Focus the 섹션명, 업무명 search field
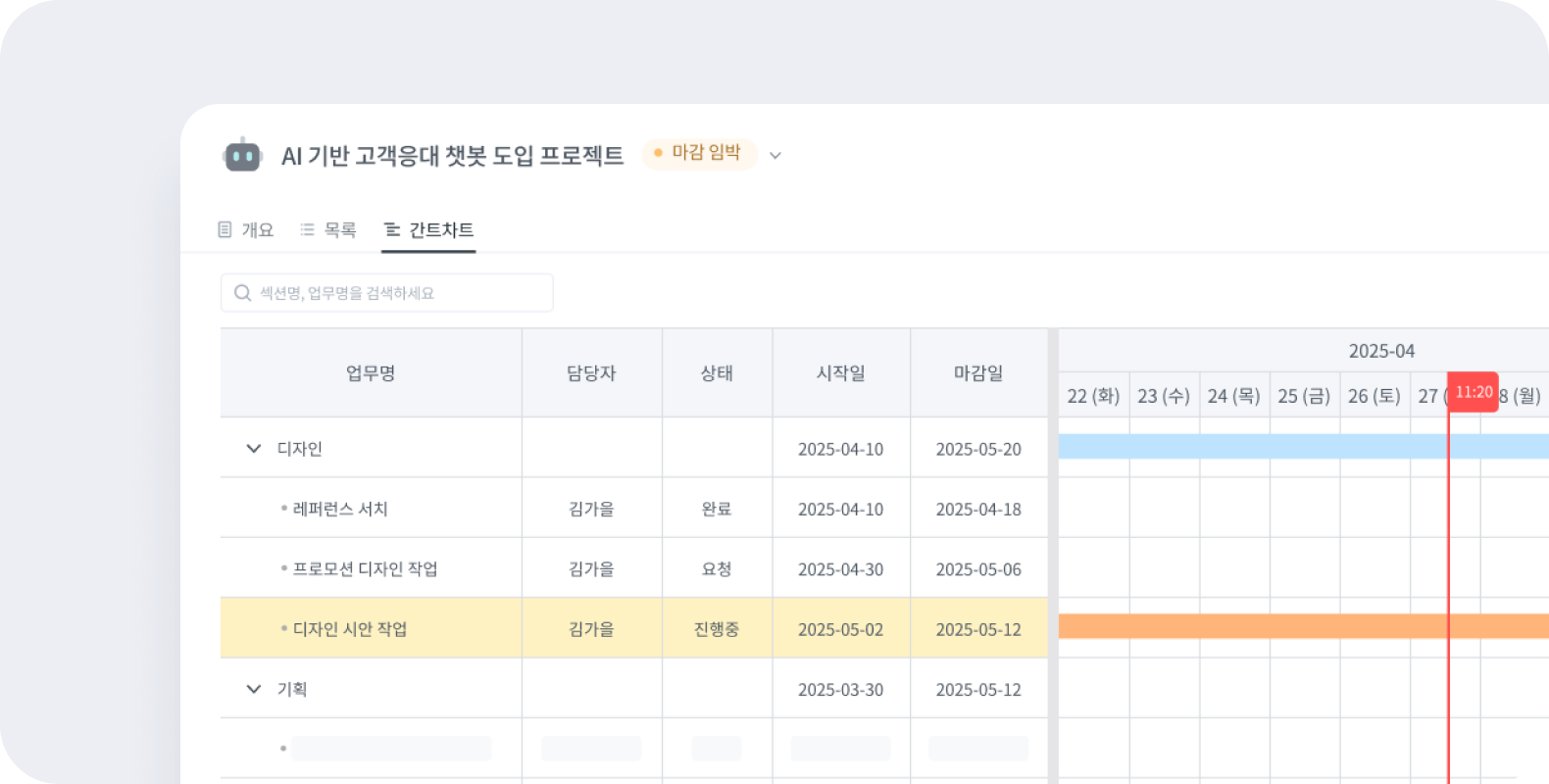Screen dimensions: 1549x784 point(387,293)
